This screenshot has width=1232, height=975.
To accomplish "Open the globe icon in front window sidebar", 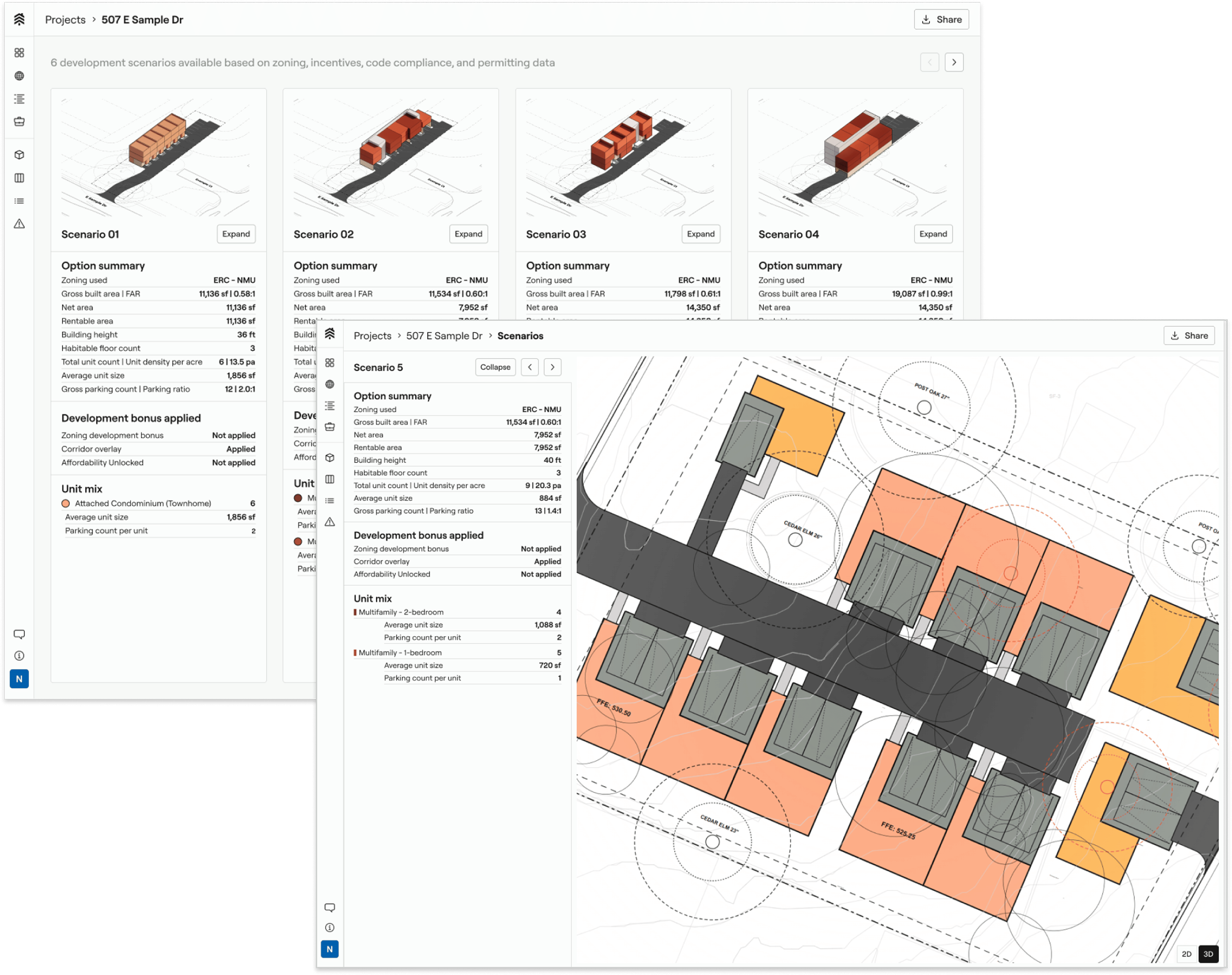I will [330, 384].
